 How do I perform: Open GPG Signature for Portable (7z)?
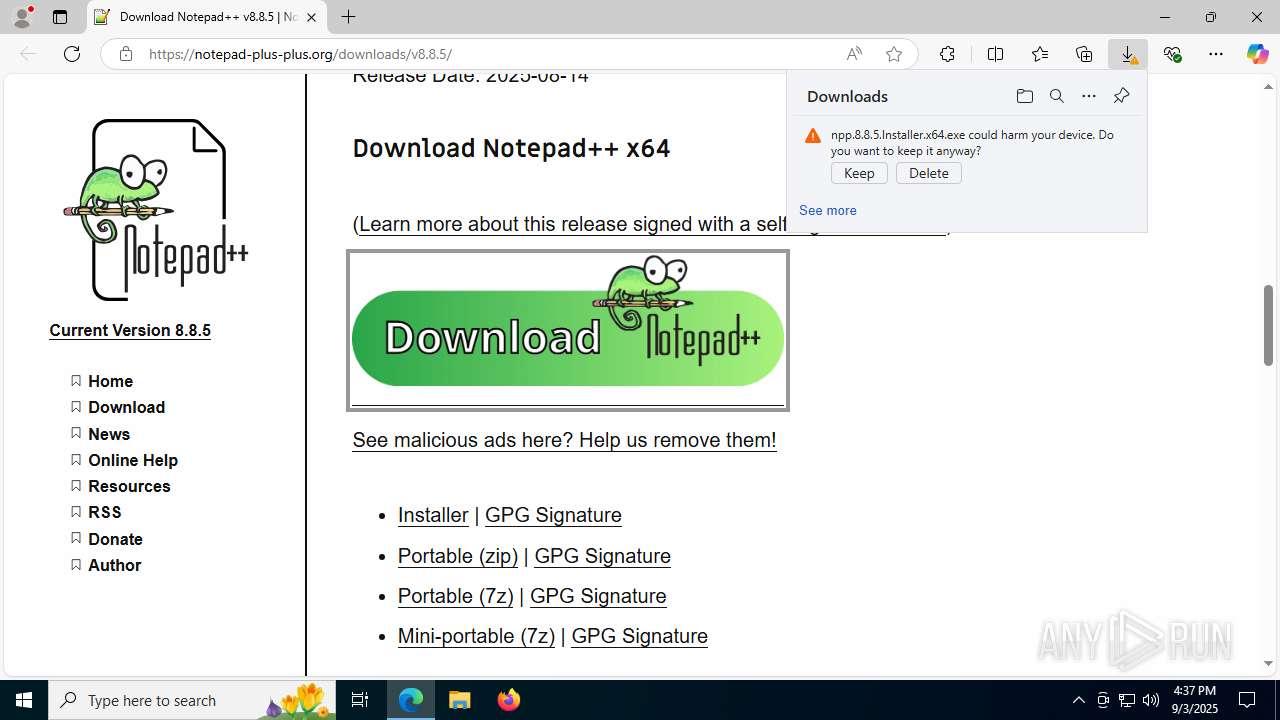point(598,596)
